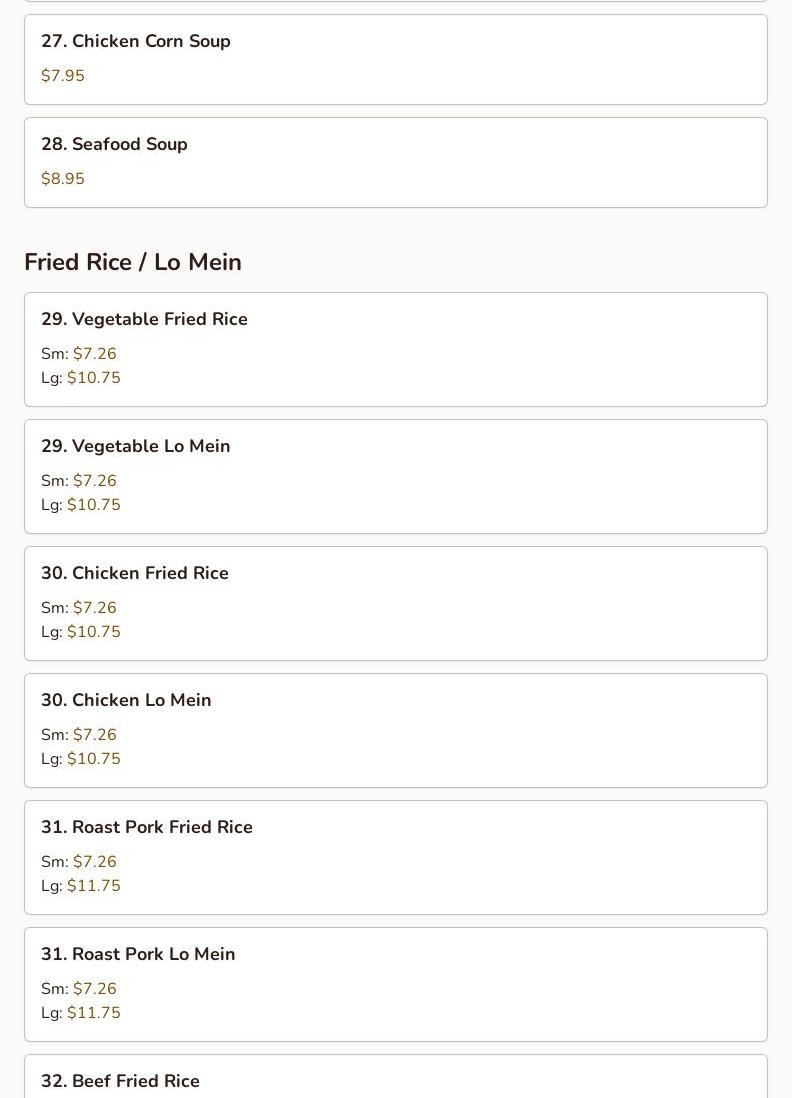Select the Roast Pork Fried Rice title
The image size is (792, 1098).
147,827
